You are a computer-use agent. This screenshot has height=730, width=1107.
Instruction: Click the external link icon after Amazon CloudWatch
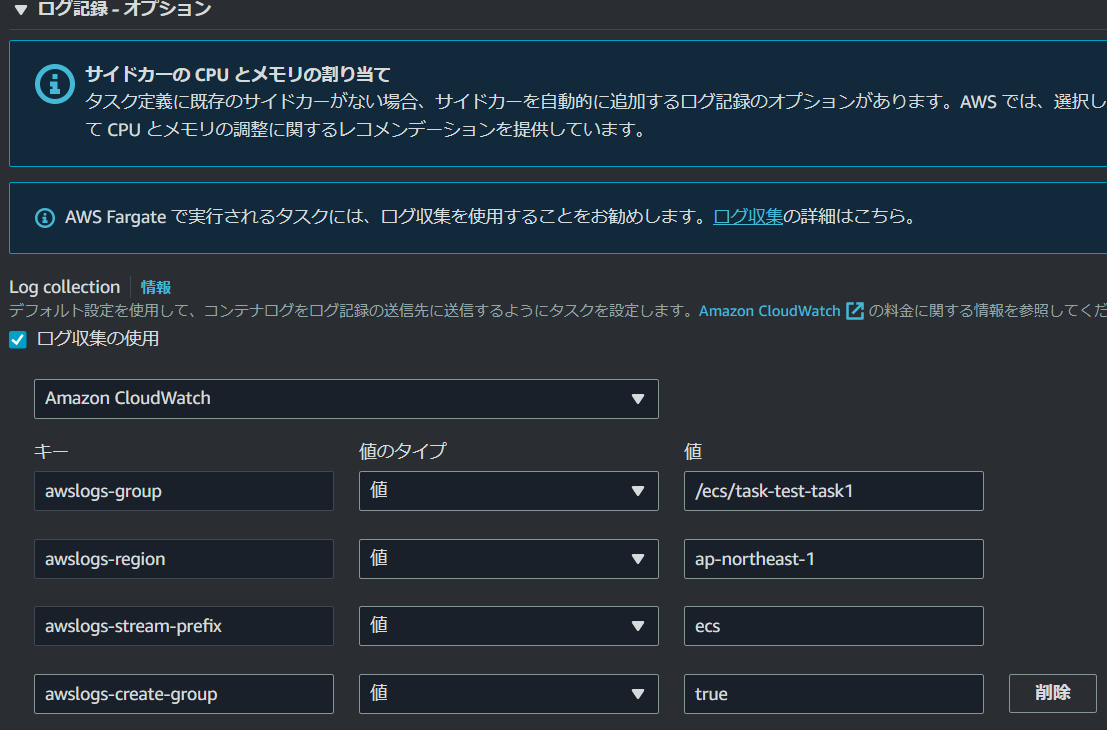click(855, 311)
